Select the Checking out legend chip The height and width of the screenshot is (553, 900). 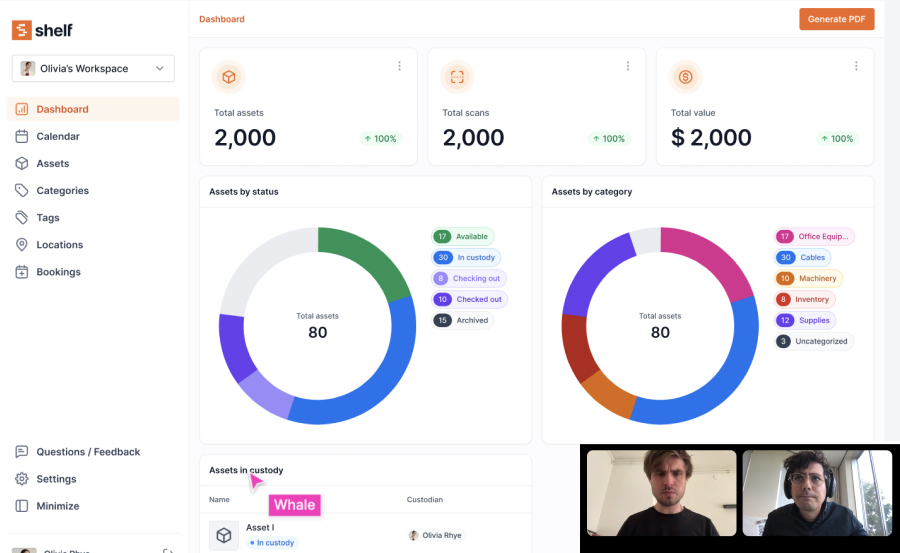[x=469, y=278]
